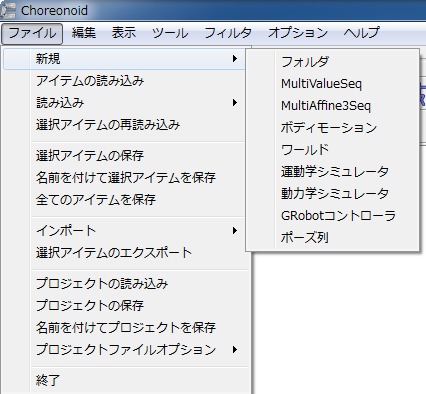This screenshot has width=426, height=394.
Task: Choose 名前を付けて選択アイテムを保存
Action: 124,177
